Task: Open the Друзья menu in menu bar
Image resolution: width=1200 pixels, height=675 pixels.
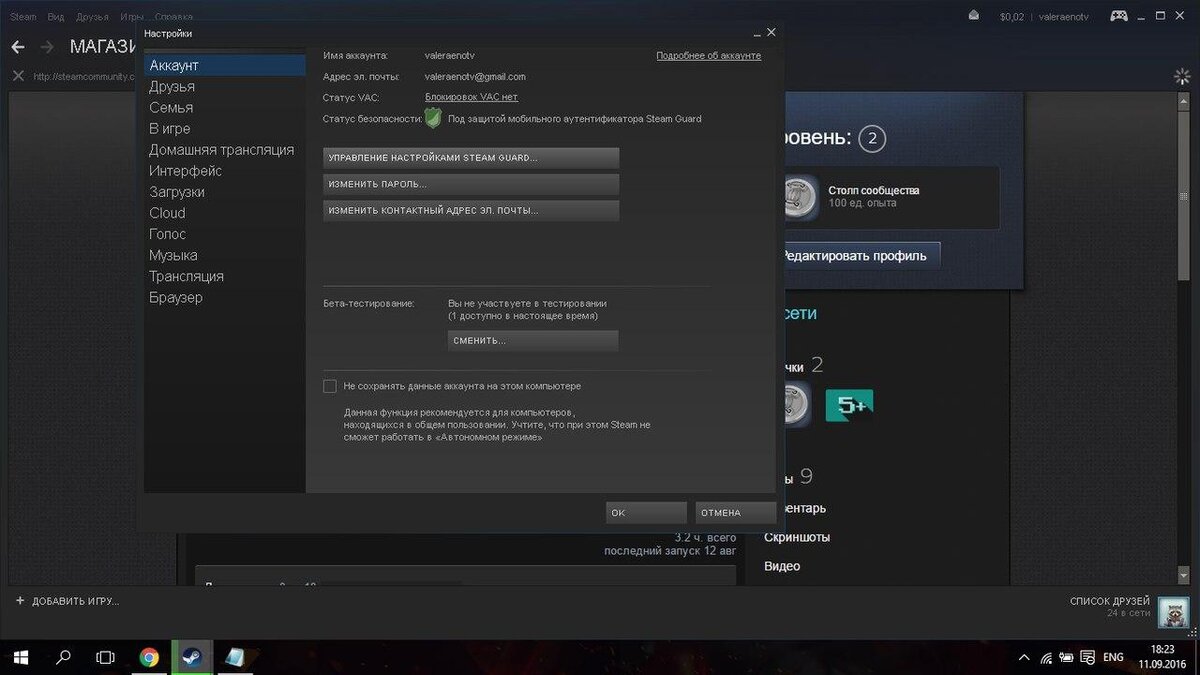Action: pyautogui.click(x=92, y=17)
